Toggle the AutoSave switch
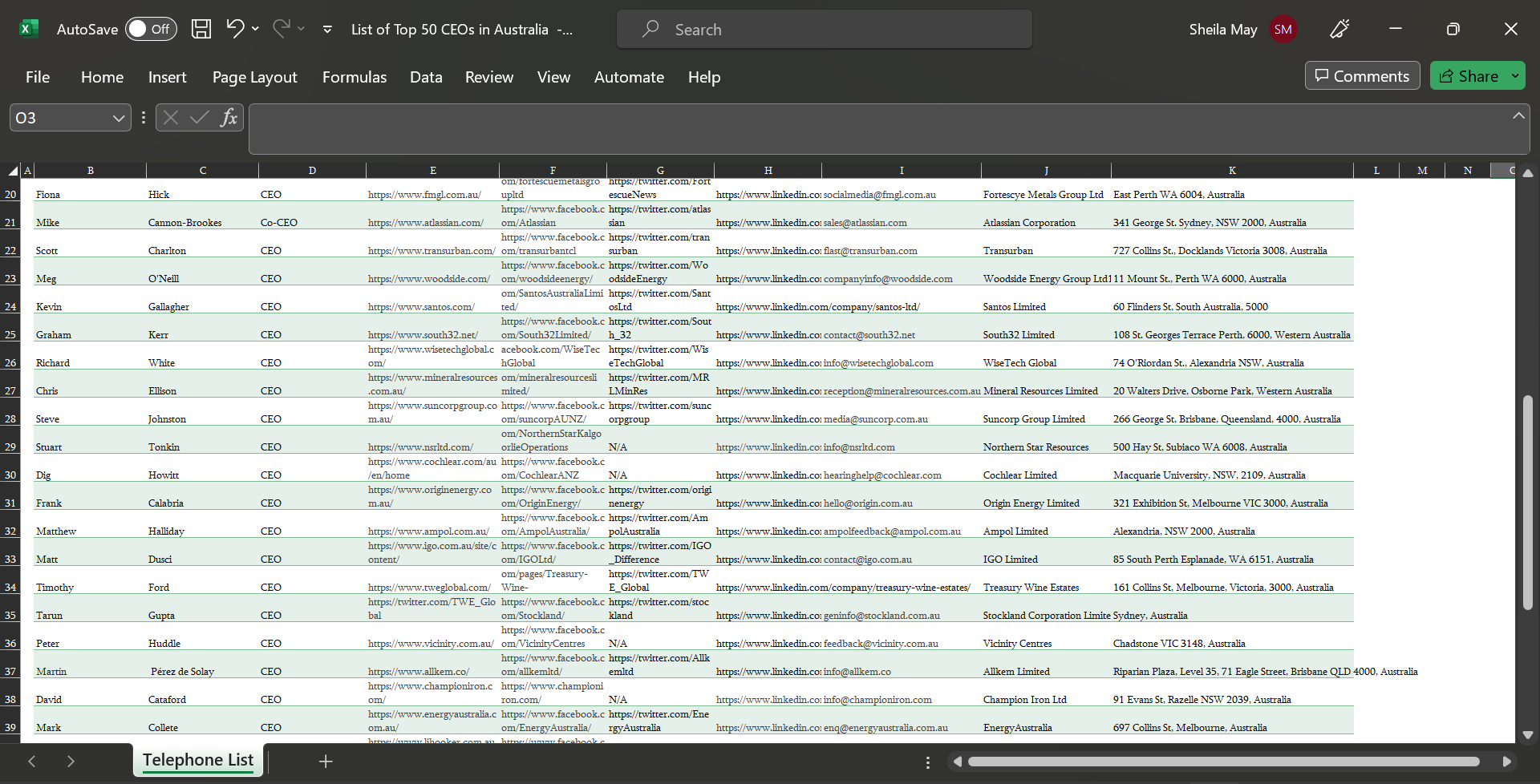1540x784 pixels. tap(151, 29)
